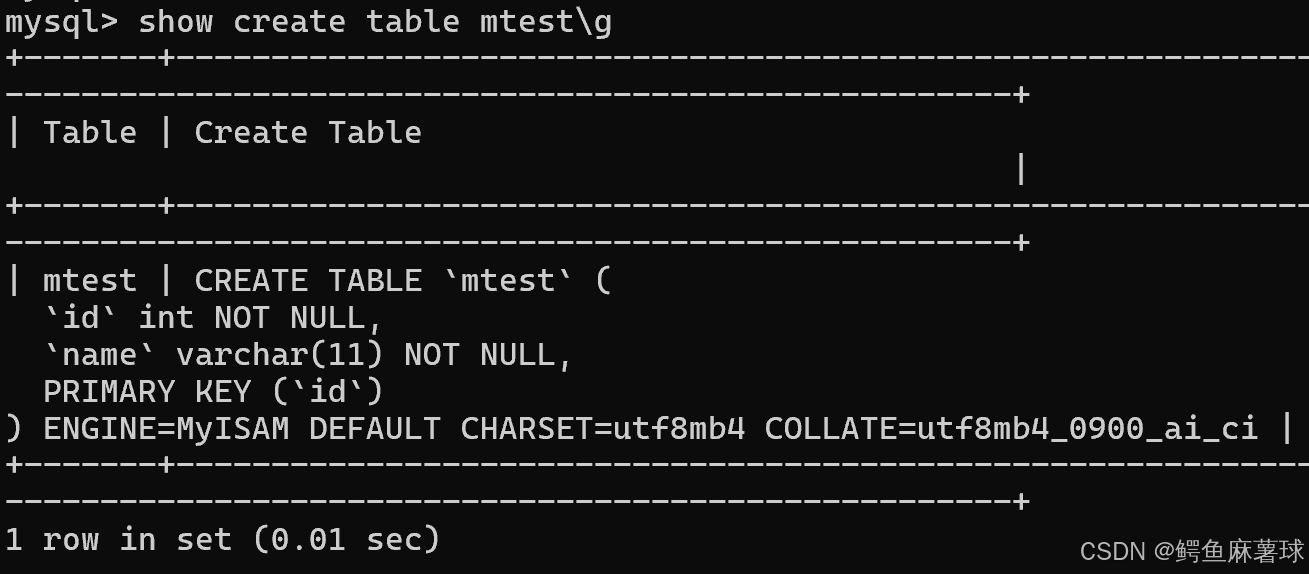Click the 'mtest' table name cell
This screenshot has height=574, width=1309.
point(90,280)
